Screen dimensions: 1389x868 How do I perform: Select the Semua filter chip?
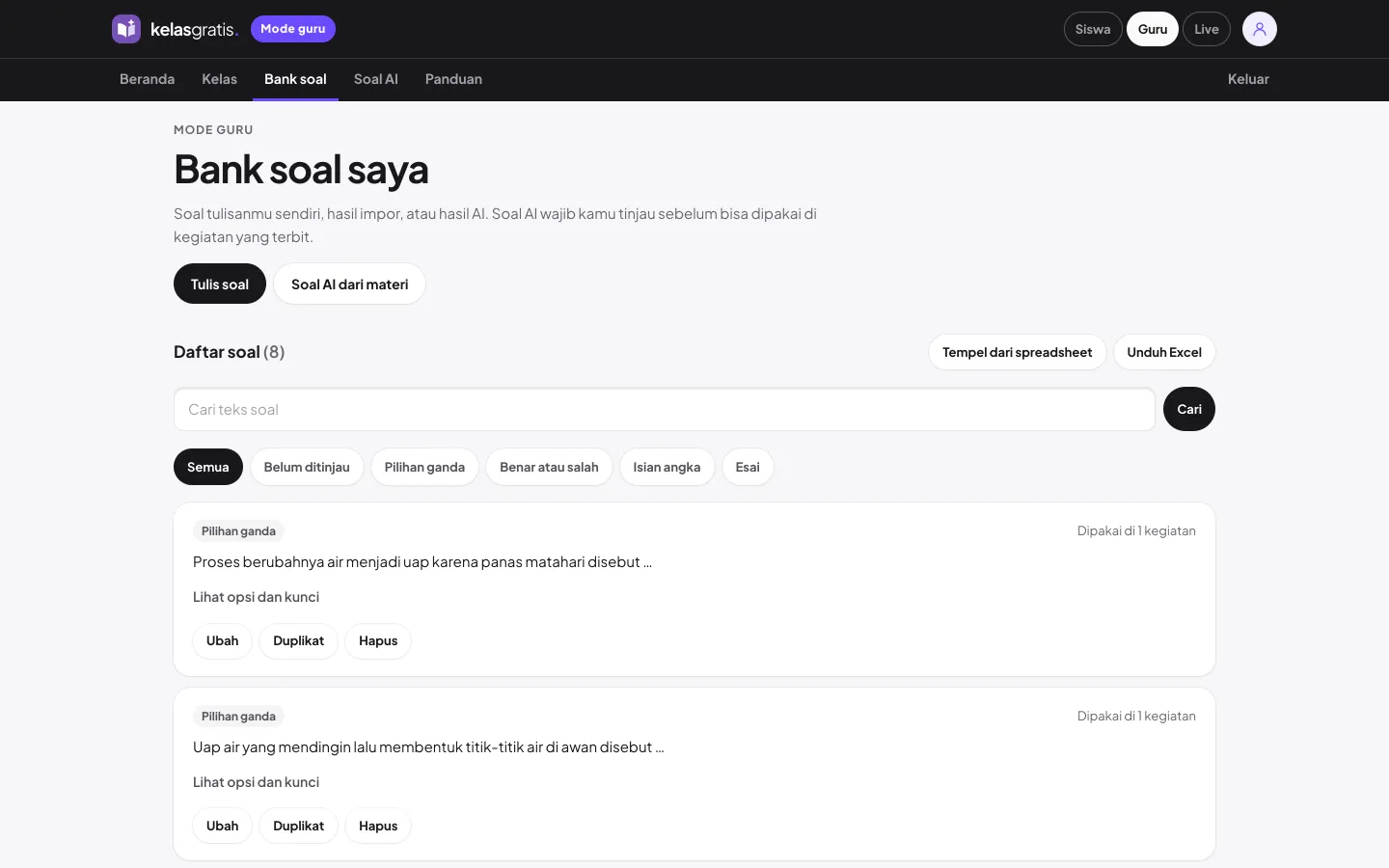coord(208,467)
